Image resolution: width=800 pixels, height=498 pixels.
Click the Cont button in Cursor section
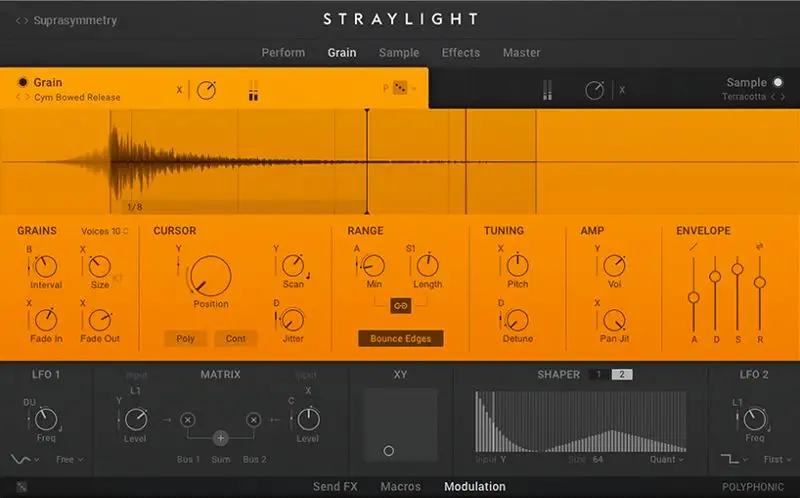tap(236, 339)
